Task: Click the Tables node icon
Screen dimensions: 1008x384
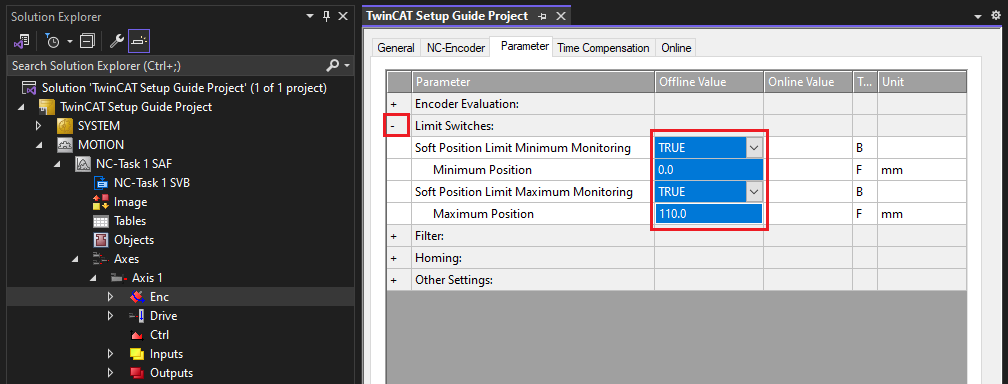Action: click(x=101, y=221)
